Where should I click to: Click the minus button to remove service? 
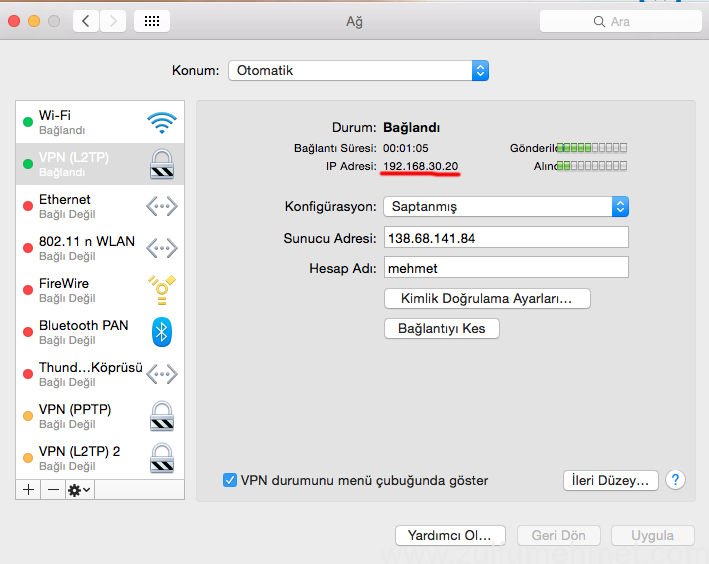pyautogui.click(x=52, y=489)
